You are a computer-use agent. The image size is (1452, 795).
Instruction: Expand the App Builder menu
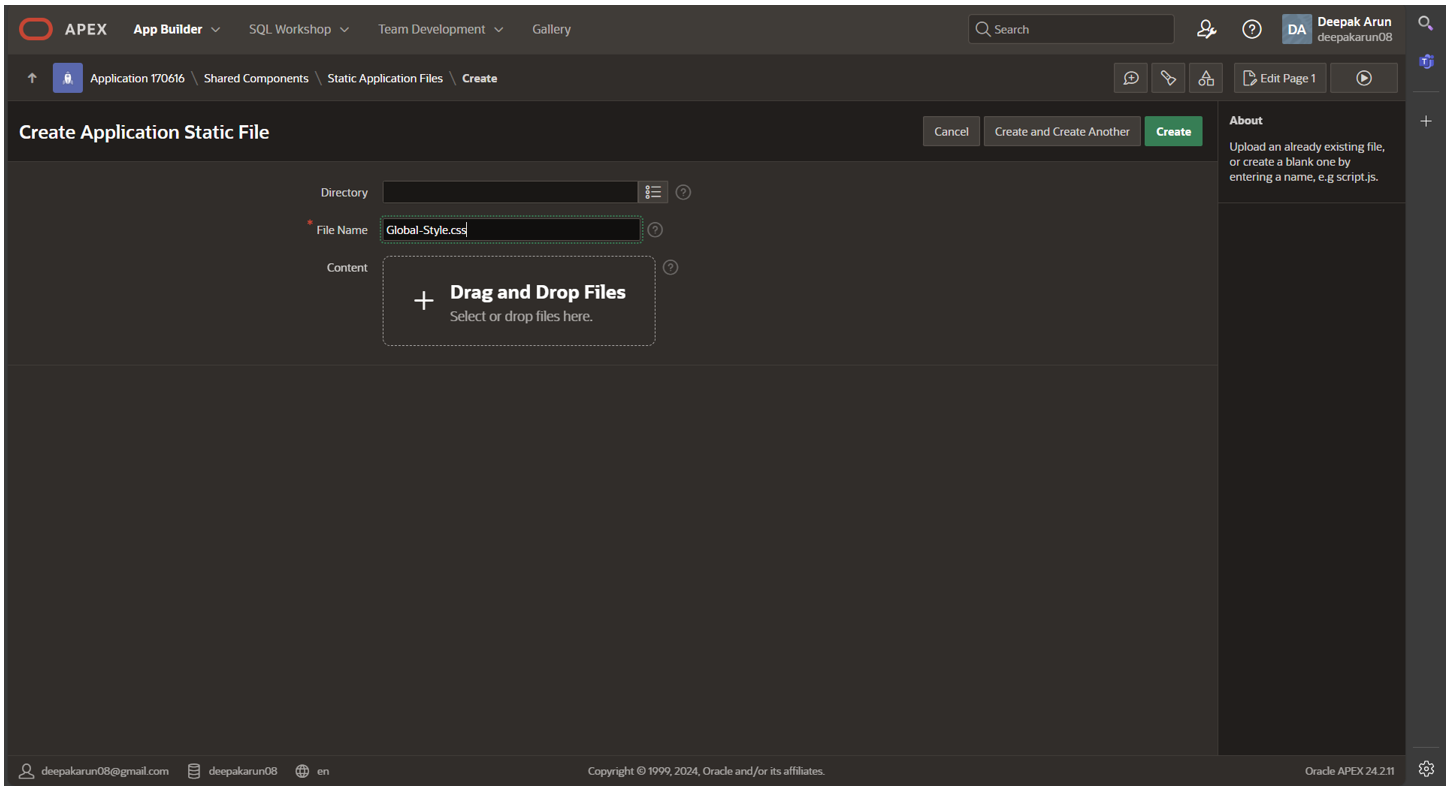[177, 29]
